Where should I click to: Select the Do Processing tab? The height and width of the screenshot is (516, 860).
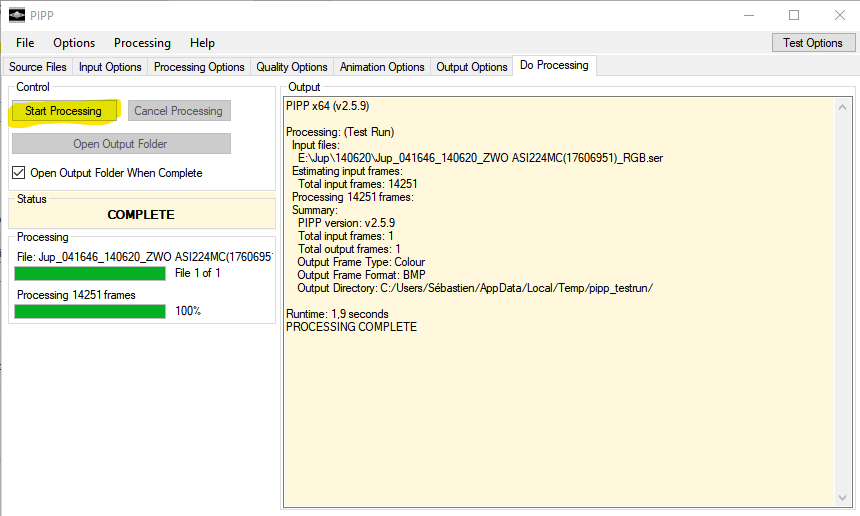[x=554, y=65]
